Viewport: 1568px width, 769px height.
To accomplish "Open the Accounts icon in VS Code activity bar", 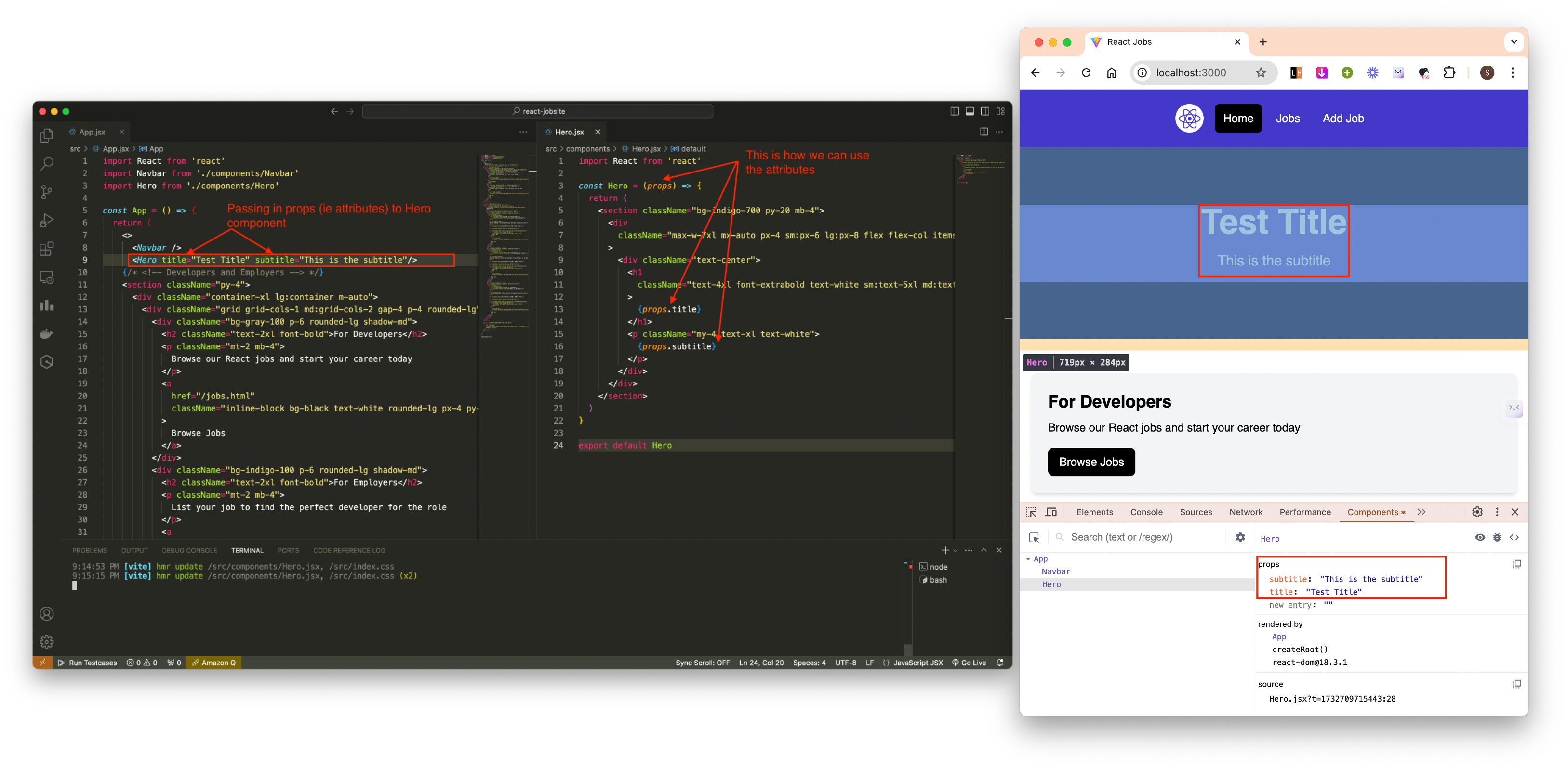I will click(46, 614).
